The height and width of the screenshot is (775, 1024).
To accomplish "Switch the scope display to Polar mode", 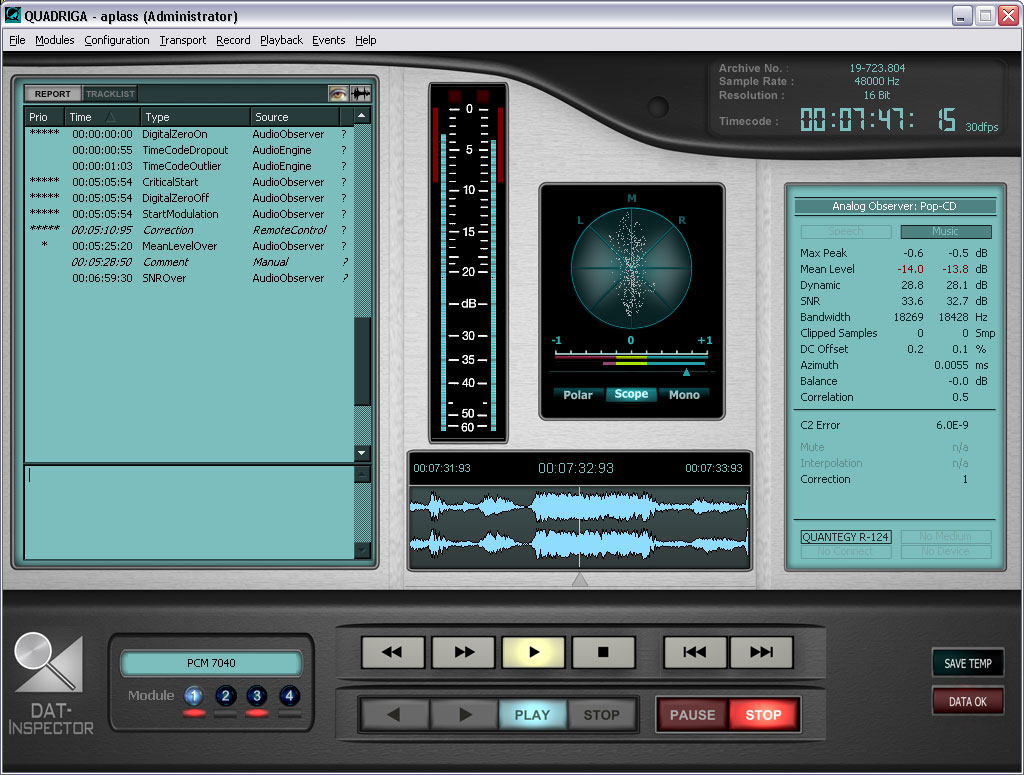I will click(x=578, y=394).
